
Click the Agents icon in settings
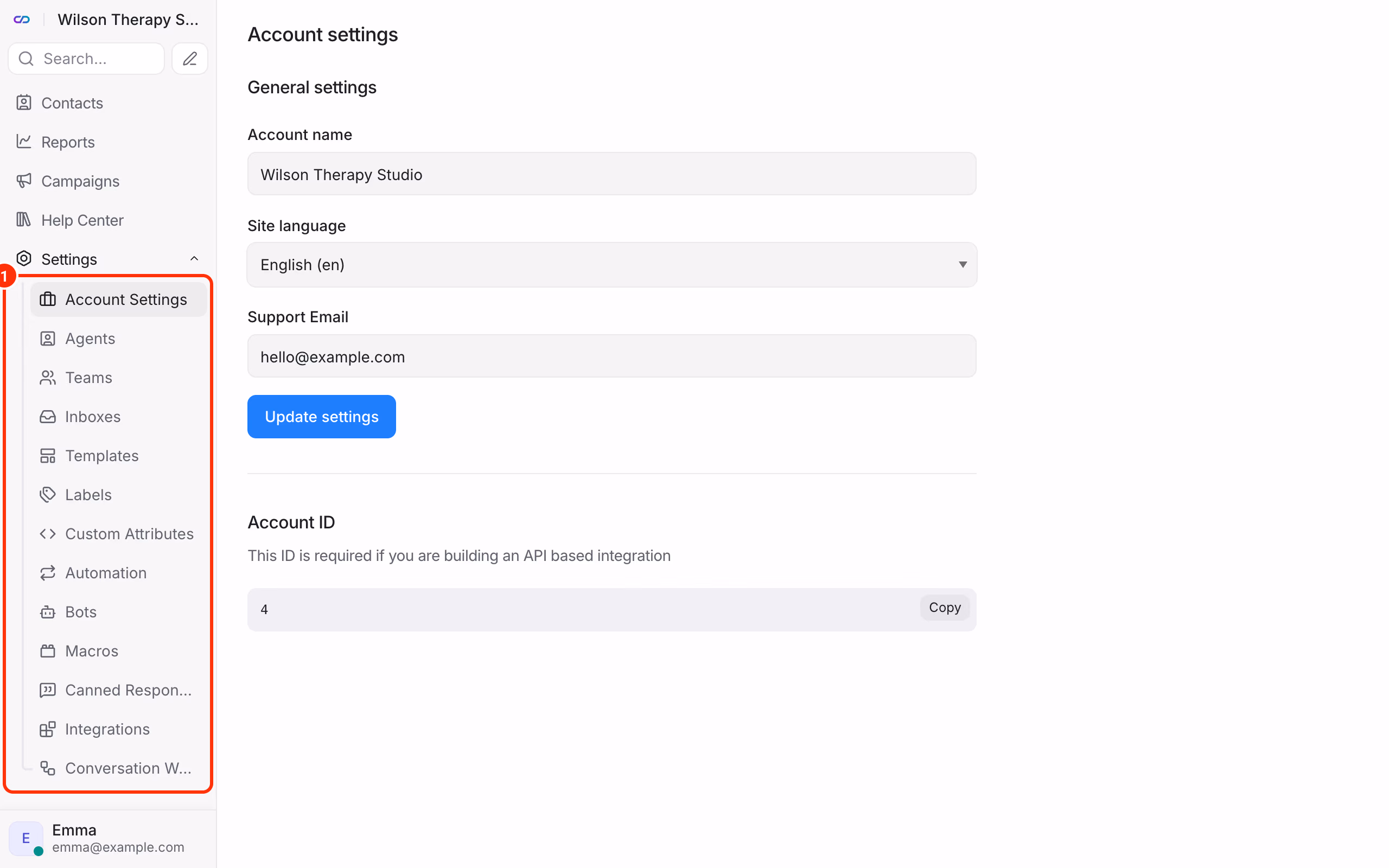click(x=48, y=339)
